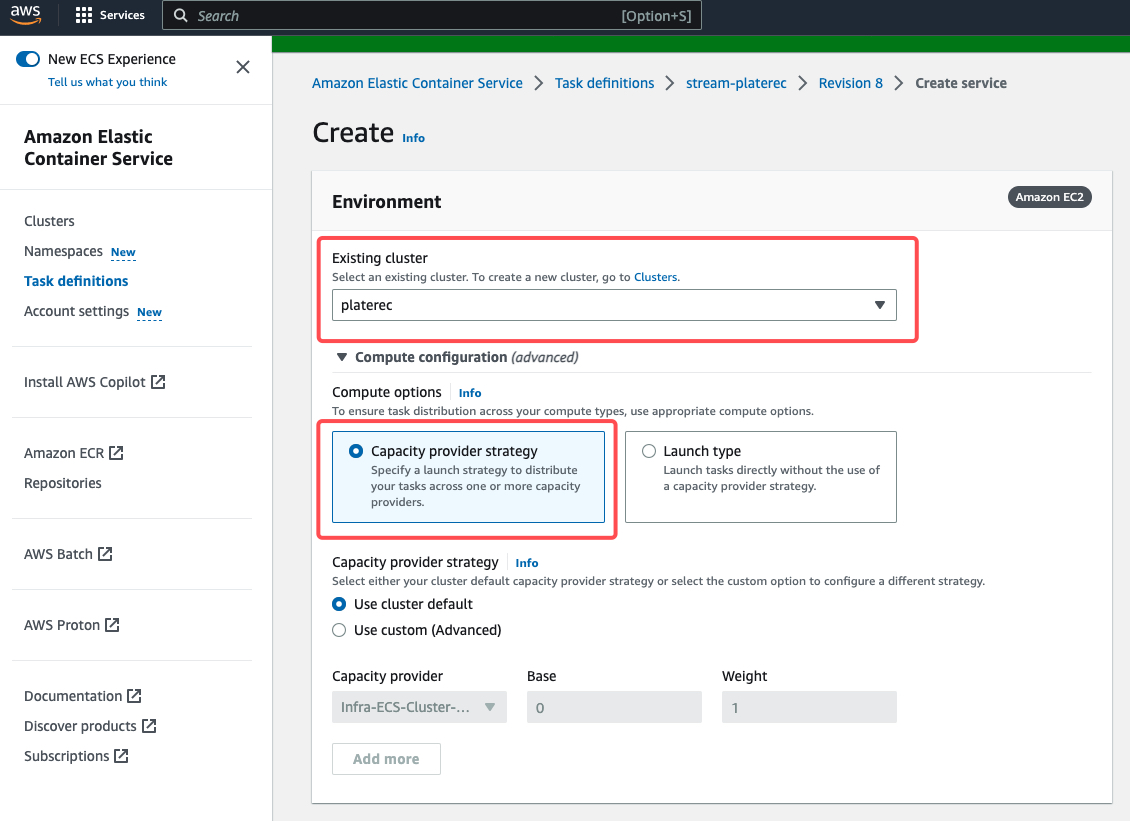Image resolution: width=1130 pixels, height=821 pixels.
Task: Select Capacity provider strategy option
Action: pos(356,451)
